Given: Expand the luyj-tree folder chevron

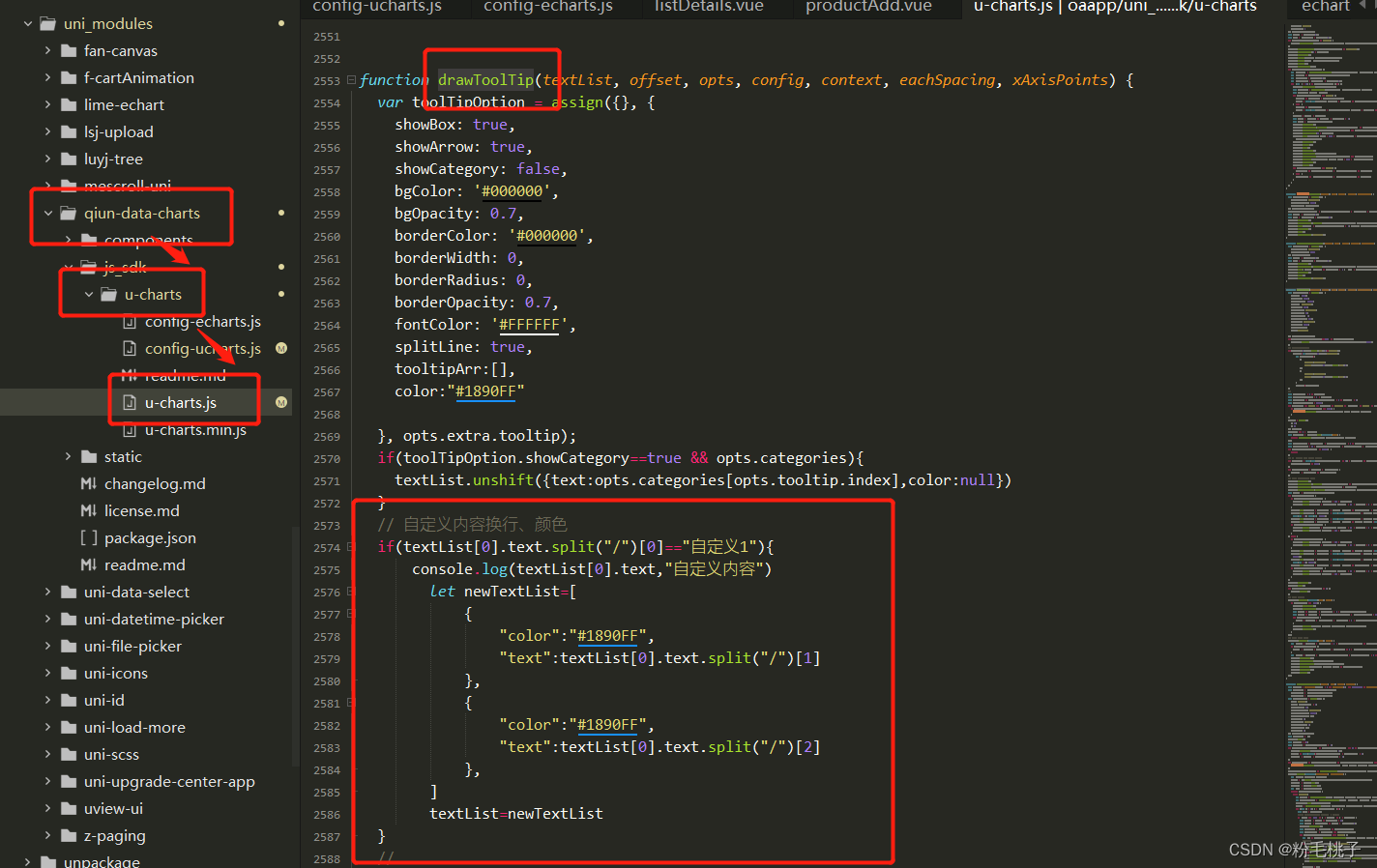Looking at the screenshot, I should (x=48, y=159).
